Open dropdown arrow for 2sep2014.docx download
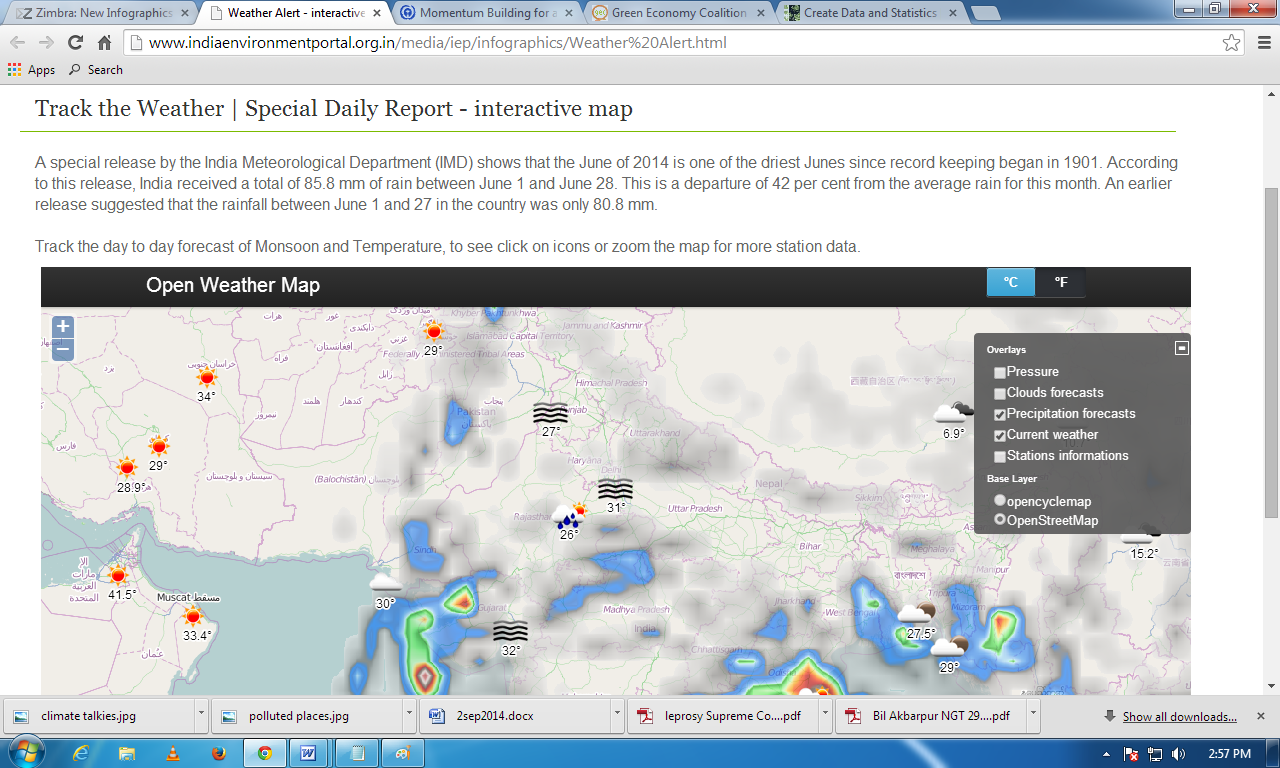1280x768 pixels. (617, 716)
